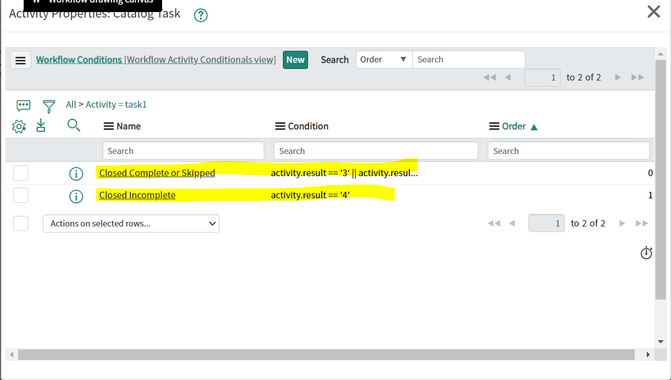Screen dimensions: 671x380
Task: Open Actions on selected rows dropdown
Action: (x=131, y=223)
